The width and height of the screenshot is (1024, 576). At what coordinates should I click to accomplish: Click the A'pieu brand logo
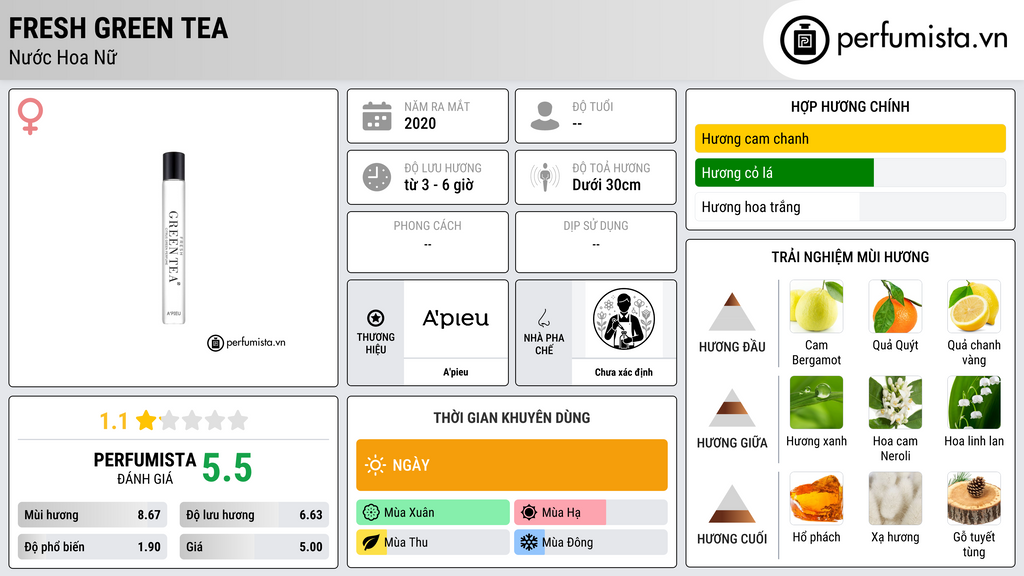(x=456, y=319)
